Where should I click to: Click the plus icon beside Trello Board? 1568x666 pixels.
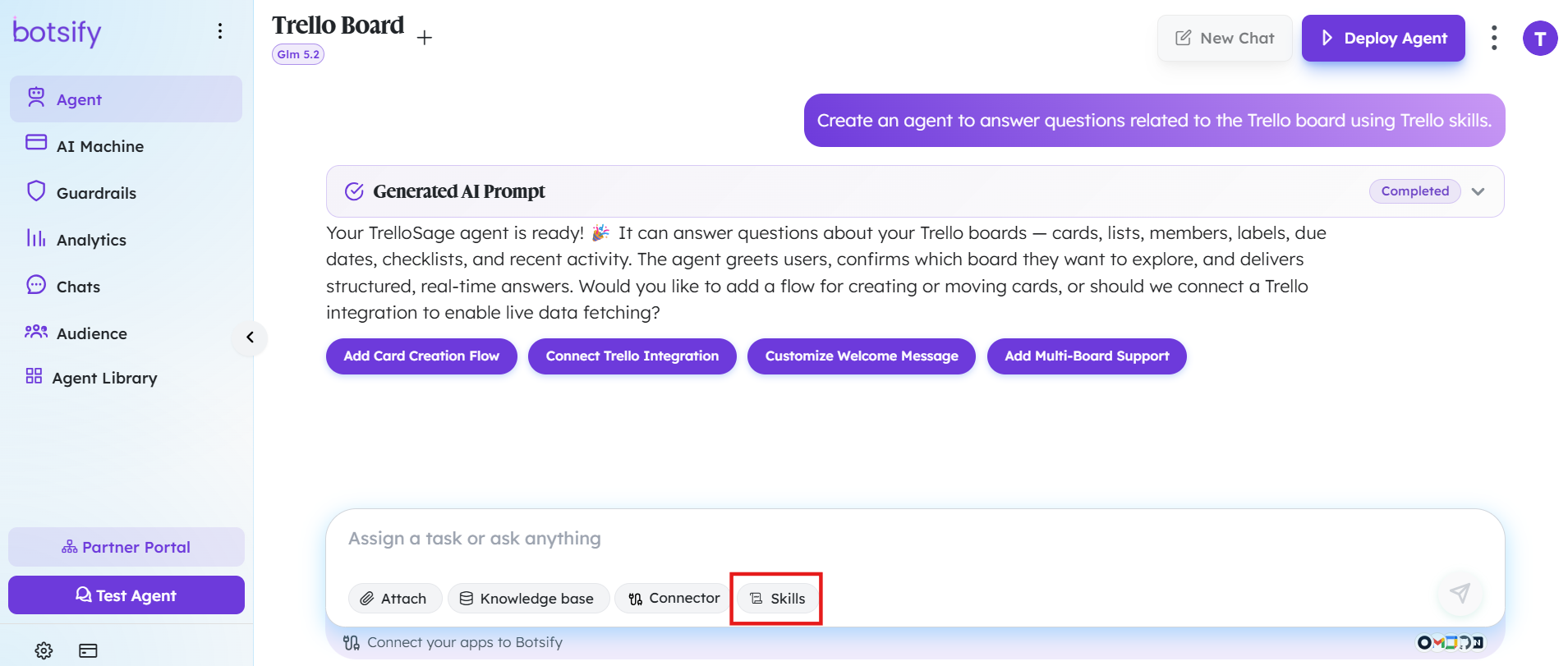(x=424, y=38)
